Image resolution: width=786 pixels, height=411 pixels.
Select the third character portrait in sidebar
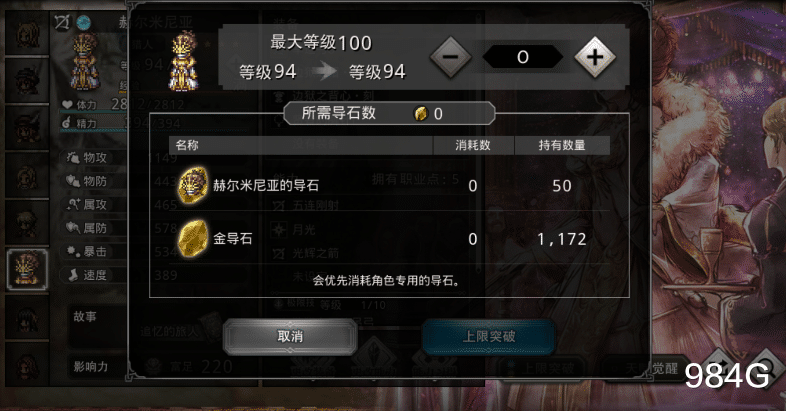click(27, 128)
